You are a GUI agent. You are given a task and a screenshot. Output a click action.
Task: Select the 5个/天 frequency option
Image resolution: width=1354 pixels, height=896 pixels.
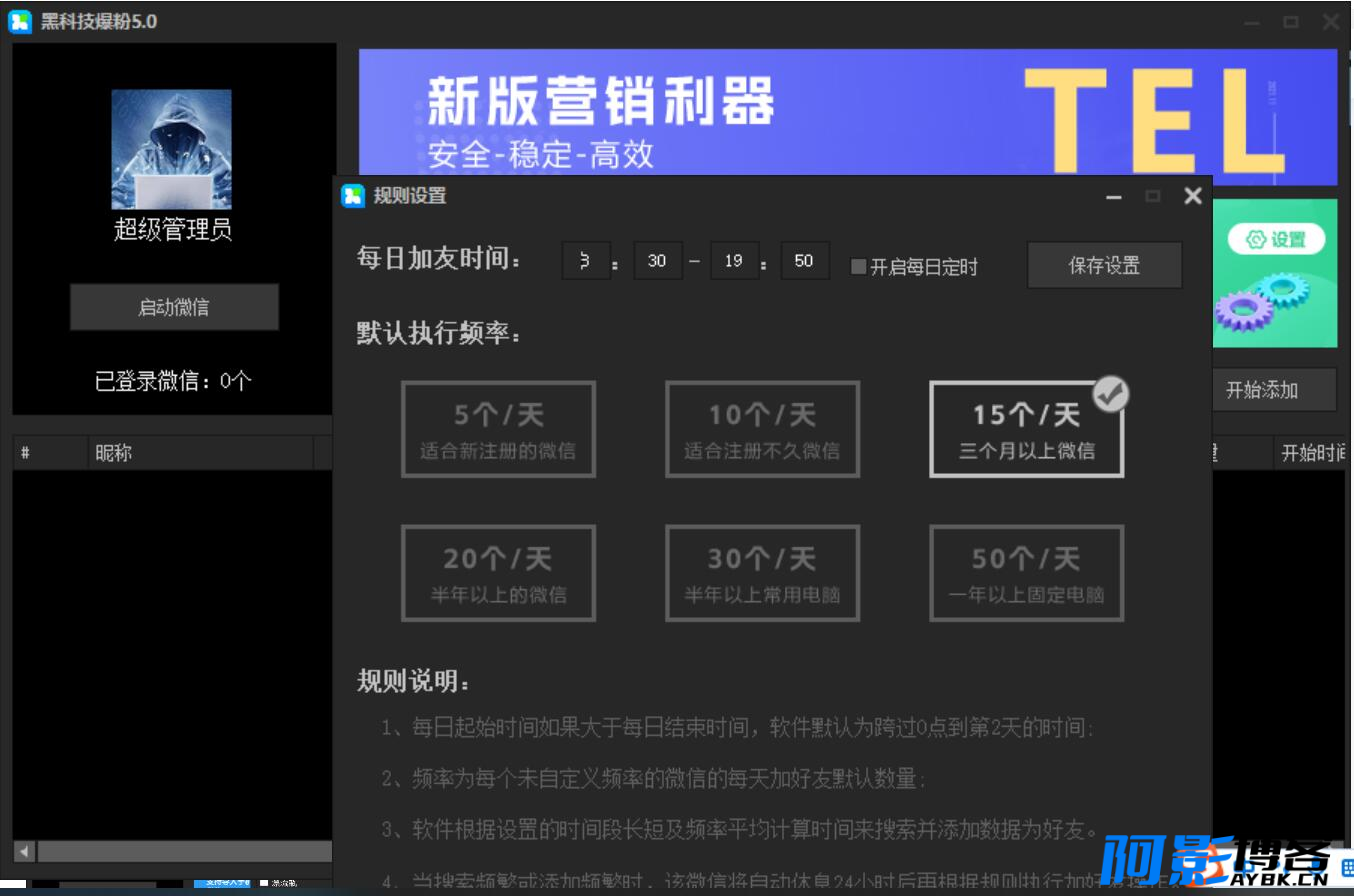pyautogui.click(x=498, y=429)
